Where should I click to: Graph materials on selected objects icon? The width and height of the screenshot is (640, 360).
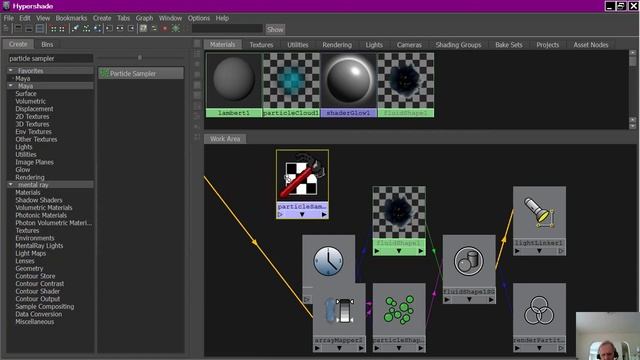click(97, 29)
